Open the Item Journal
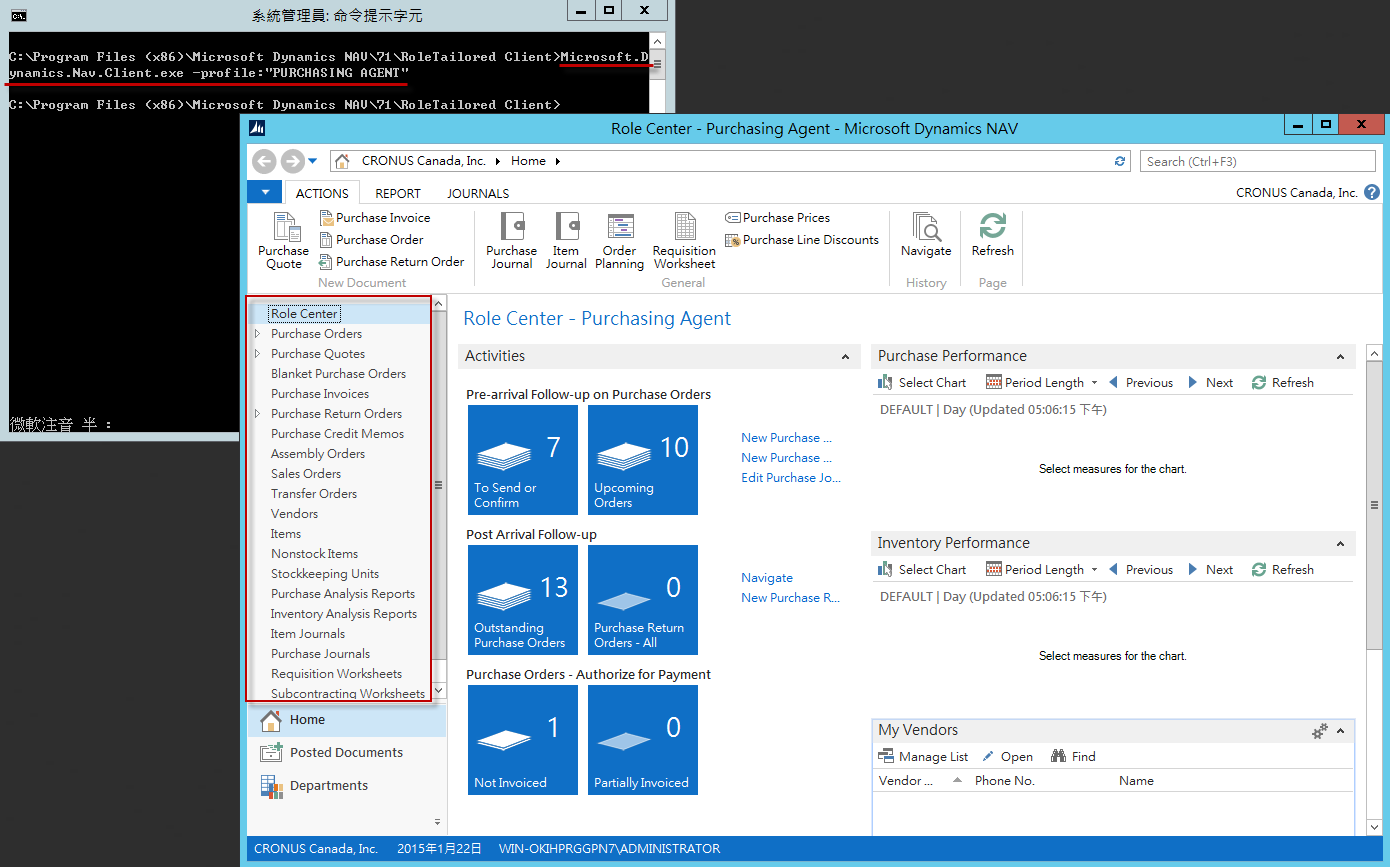The height and width of the screenshot is (867, 1390). (x=566, y=241)
